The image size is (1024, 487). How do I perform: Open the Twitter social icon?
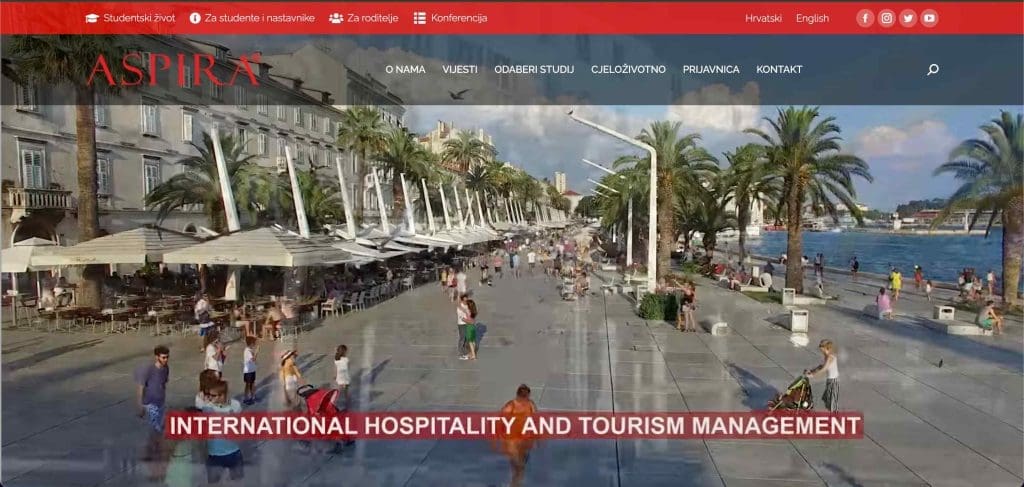908,18
